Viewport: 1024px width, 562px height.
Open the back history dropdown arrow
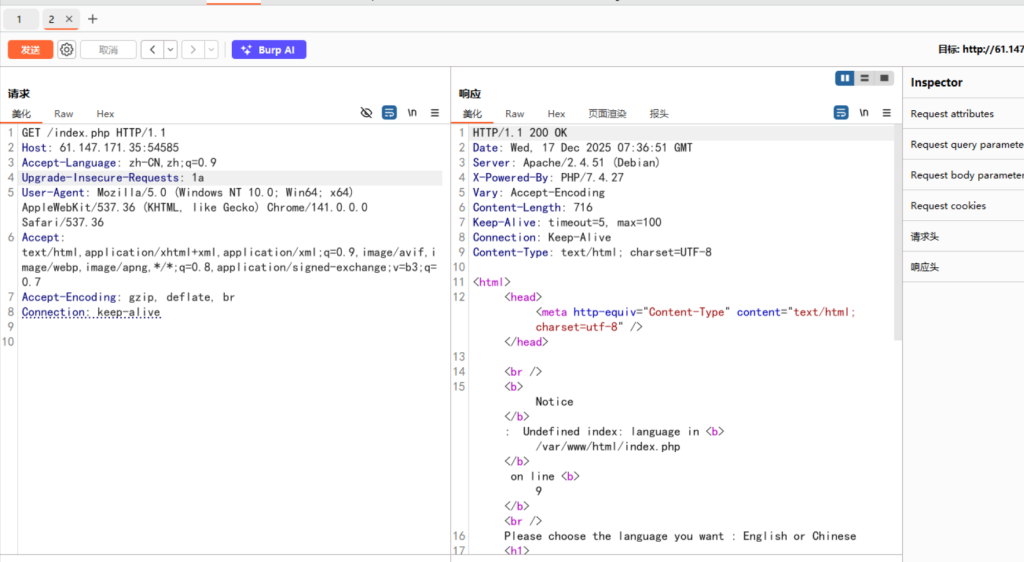pos(170,49)
